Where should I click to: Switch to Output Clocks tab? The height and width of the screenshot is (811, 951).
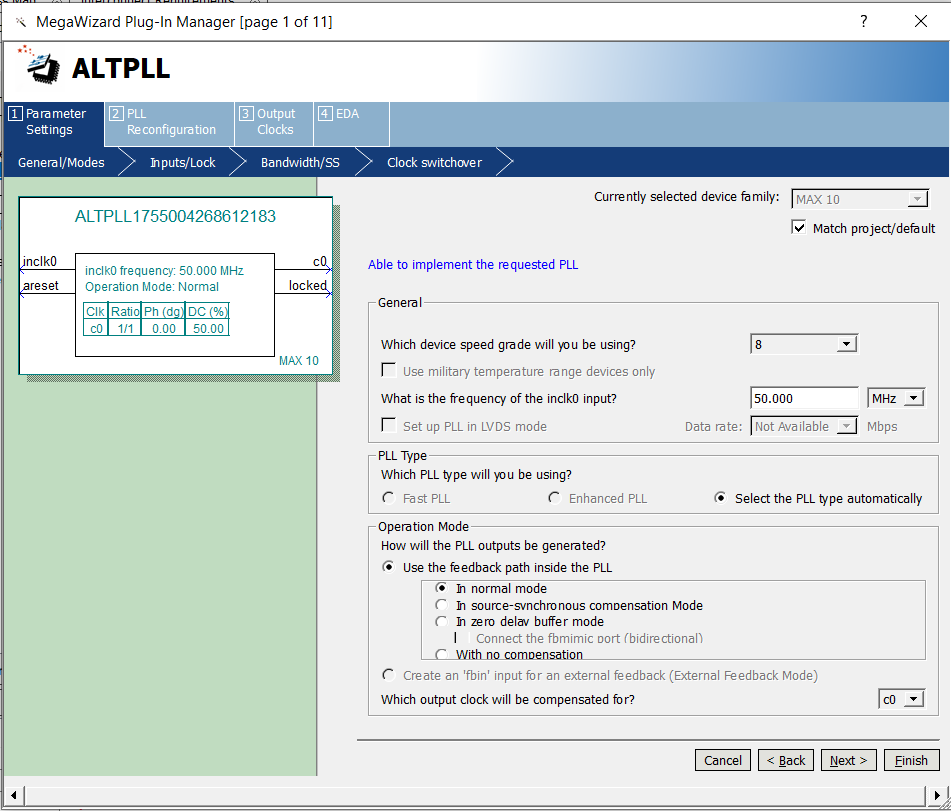(x=274, y=122)
